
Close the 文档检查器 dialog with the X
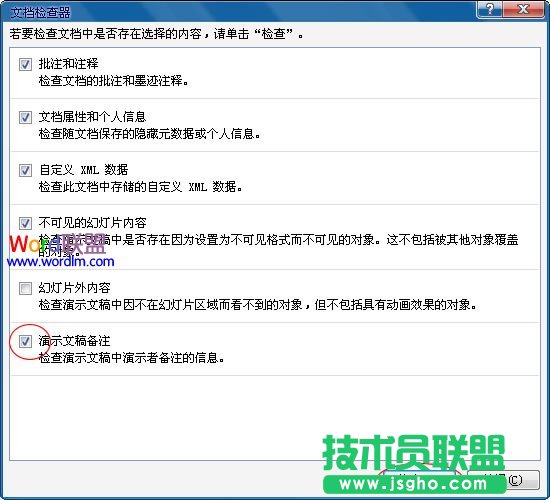coord(523,9)
